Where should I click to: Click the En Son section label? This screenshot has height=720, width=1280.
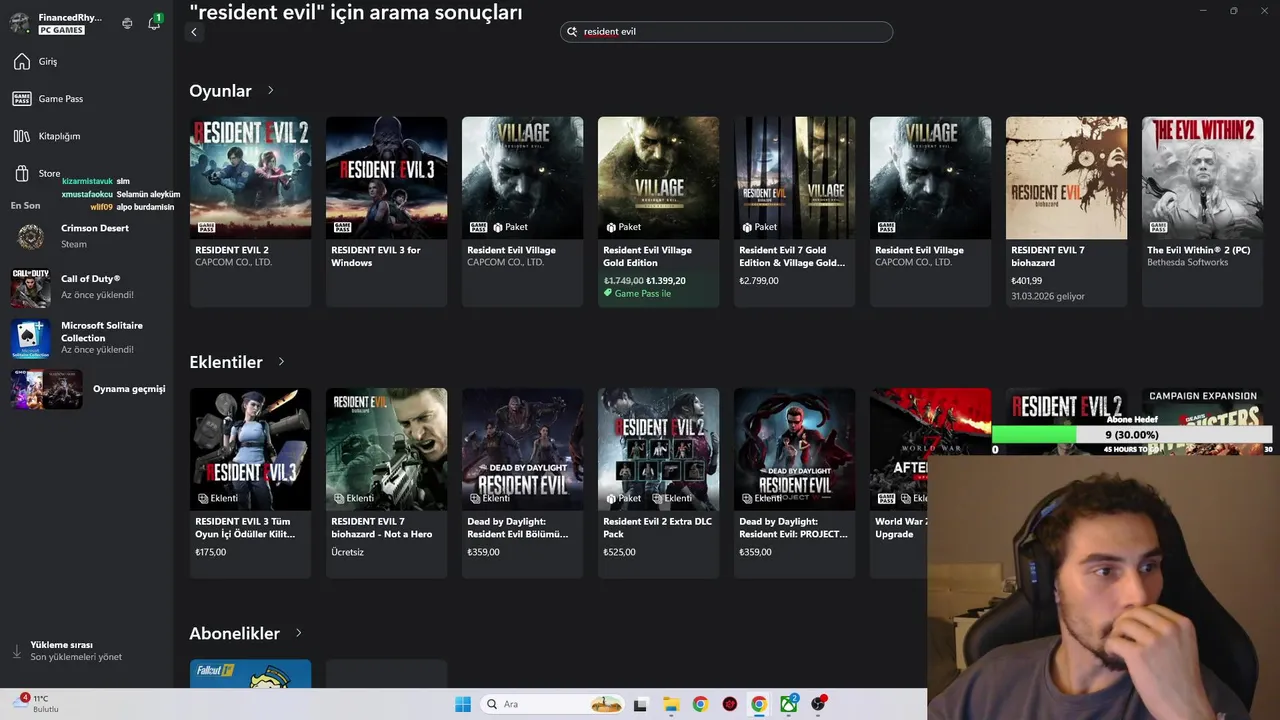click(x=26, y=206)
